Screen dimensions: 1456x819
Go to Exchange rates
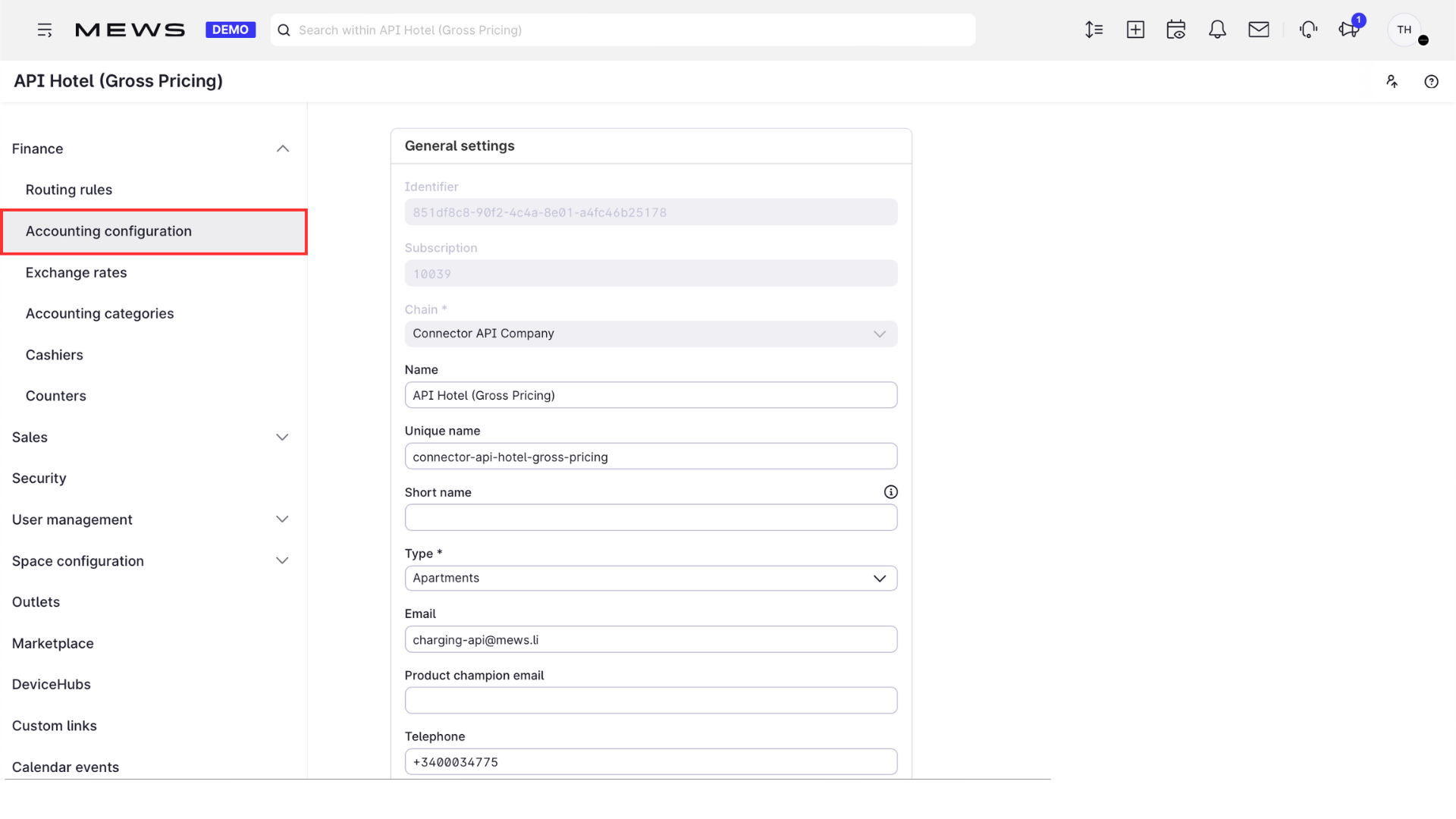[x=77, y=272]
